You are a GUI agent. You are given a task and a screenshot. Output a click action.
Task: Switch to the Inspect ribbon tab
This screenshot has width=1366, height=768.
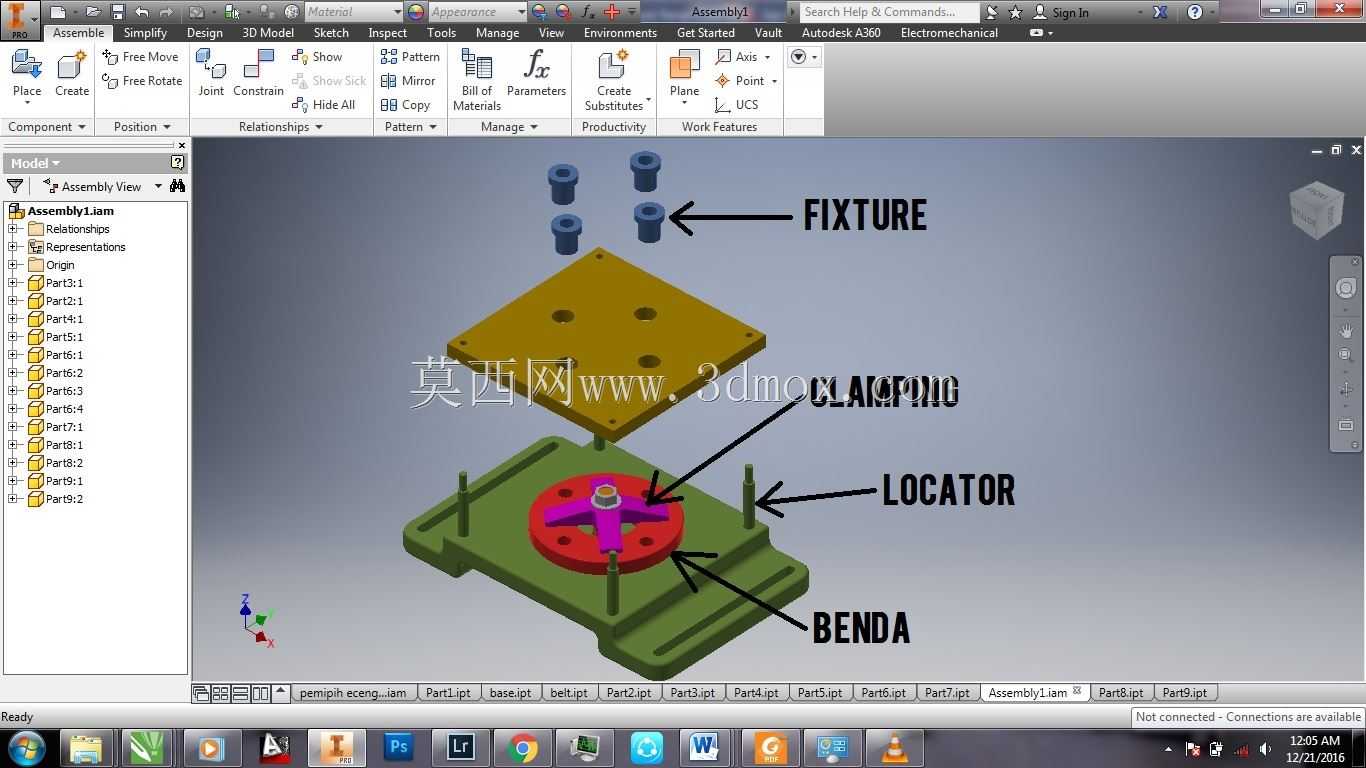coord(387,33)
